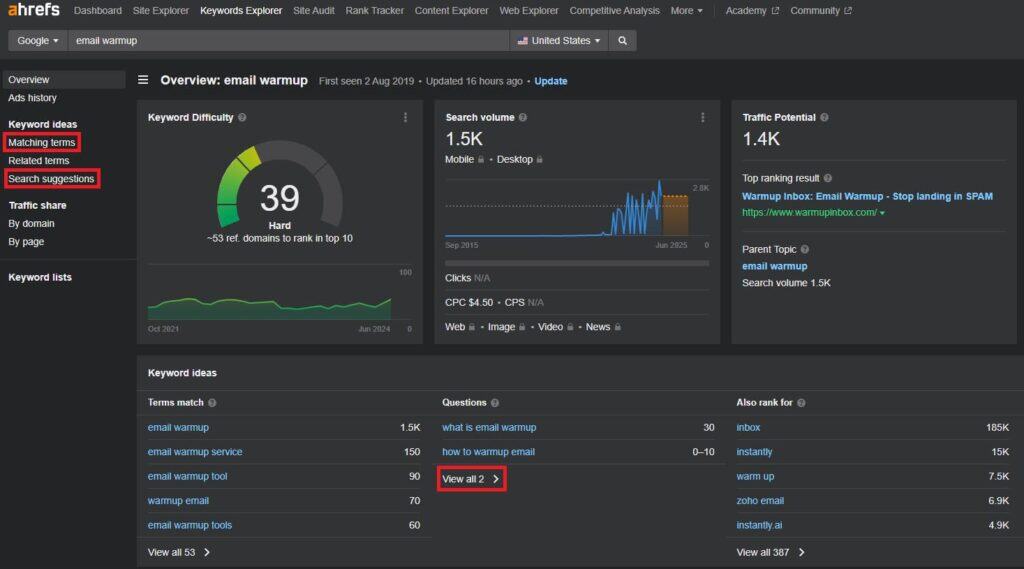Click Terms match help icon
This screenshot has height=569, width=1024.
pos(212,403)
